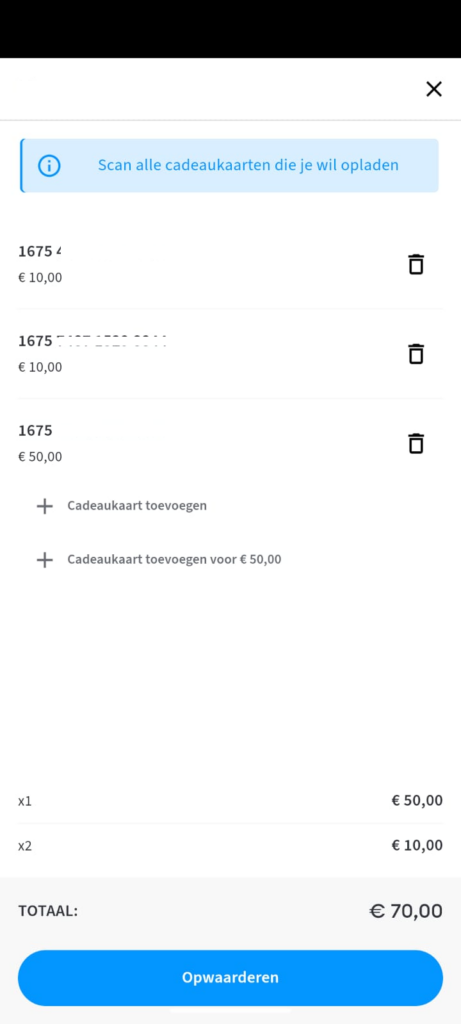Viewport: 461px width, 1024px height.
Task: Click the TOTAAL label
Action: click(x=48, y=911)
